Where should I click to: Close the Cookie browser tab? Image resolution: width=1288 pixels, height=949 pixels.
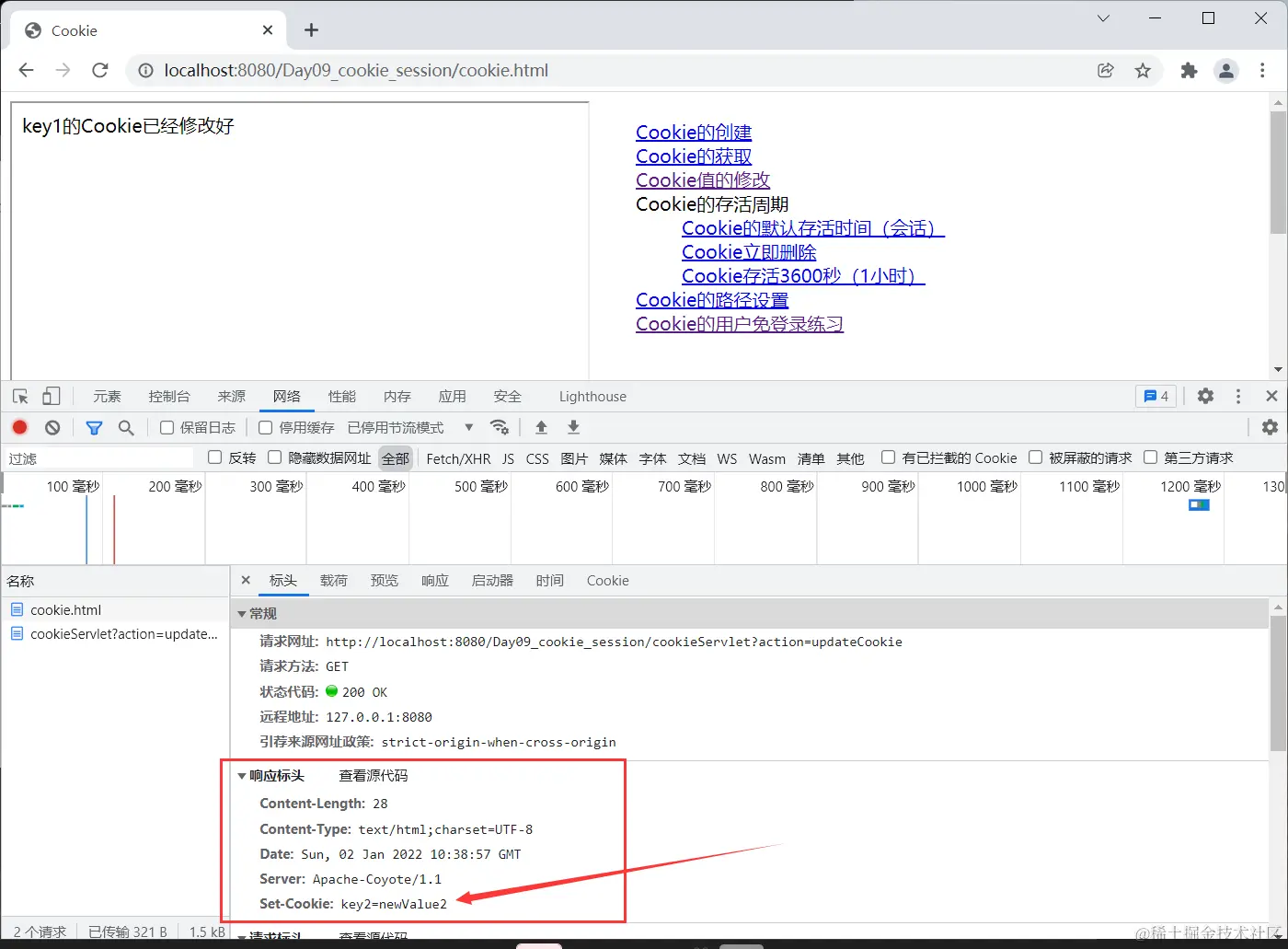(268, 30)
